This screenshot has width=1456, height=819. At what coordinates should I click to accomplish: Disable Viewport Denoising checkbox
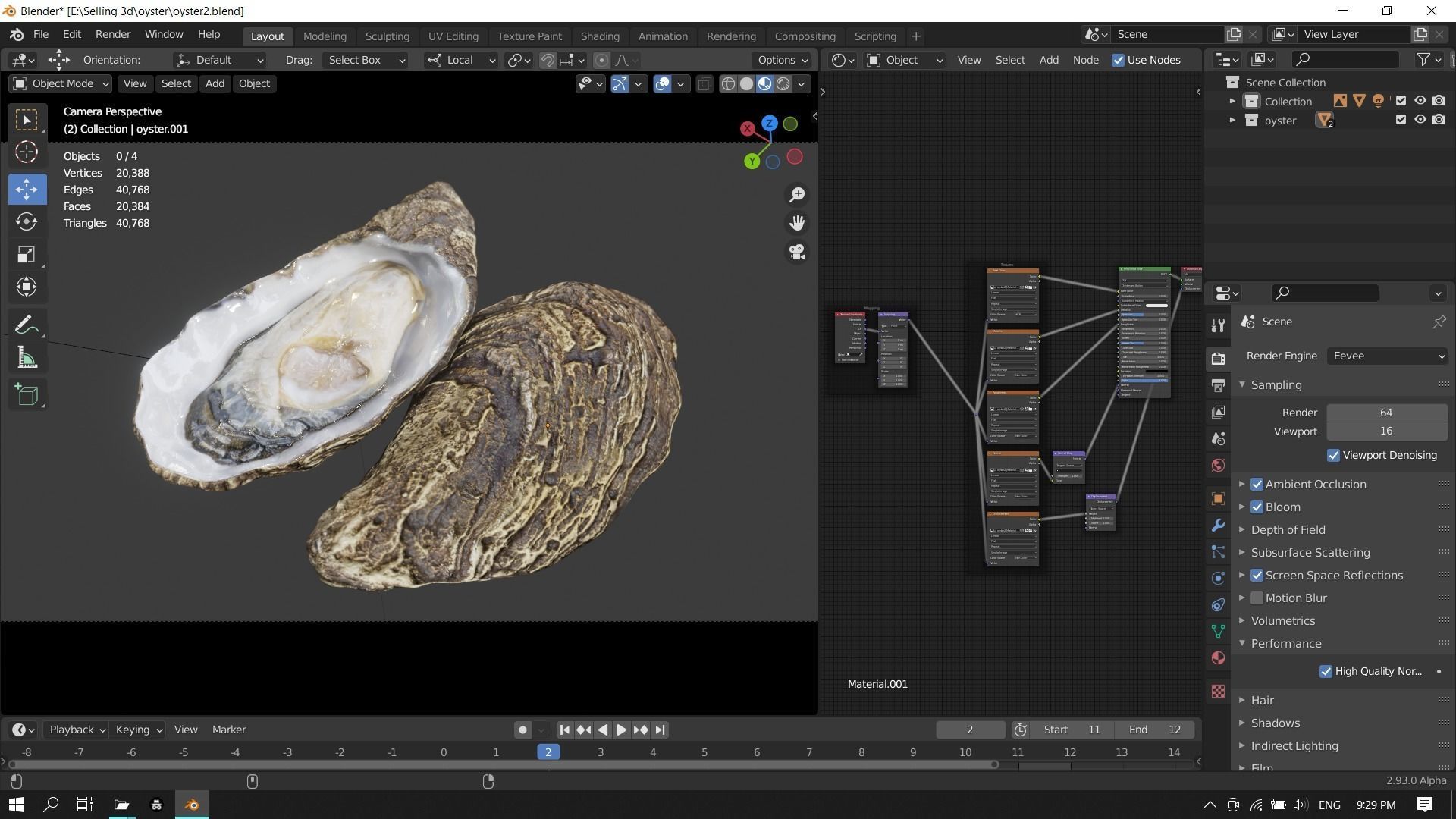point(1333,455)
